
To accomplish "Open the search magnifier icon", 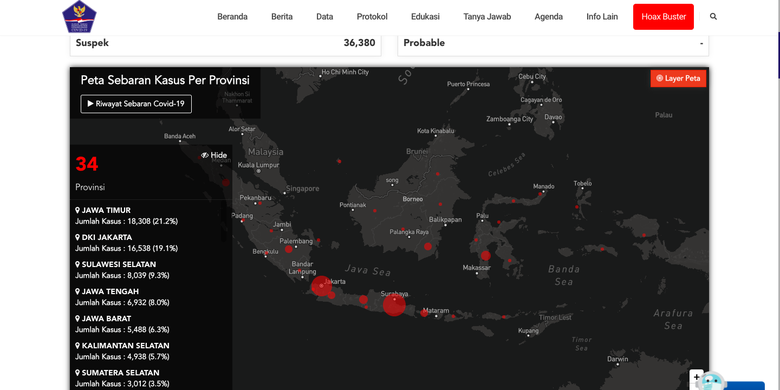I will [x=713, y=16].
